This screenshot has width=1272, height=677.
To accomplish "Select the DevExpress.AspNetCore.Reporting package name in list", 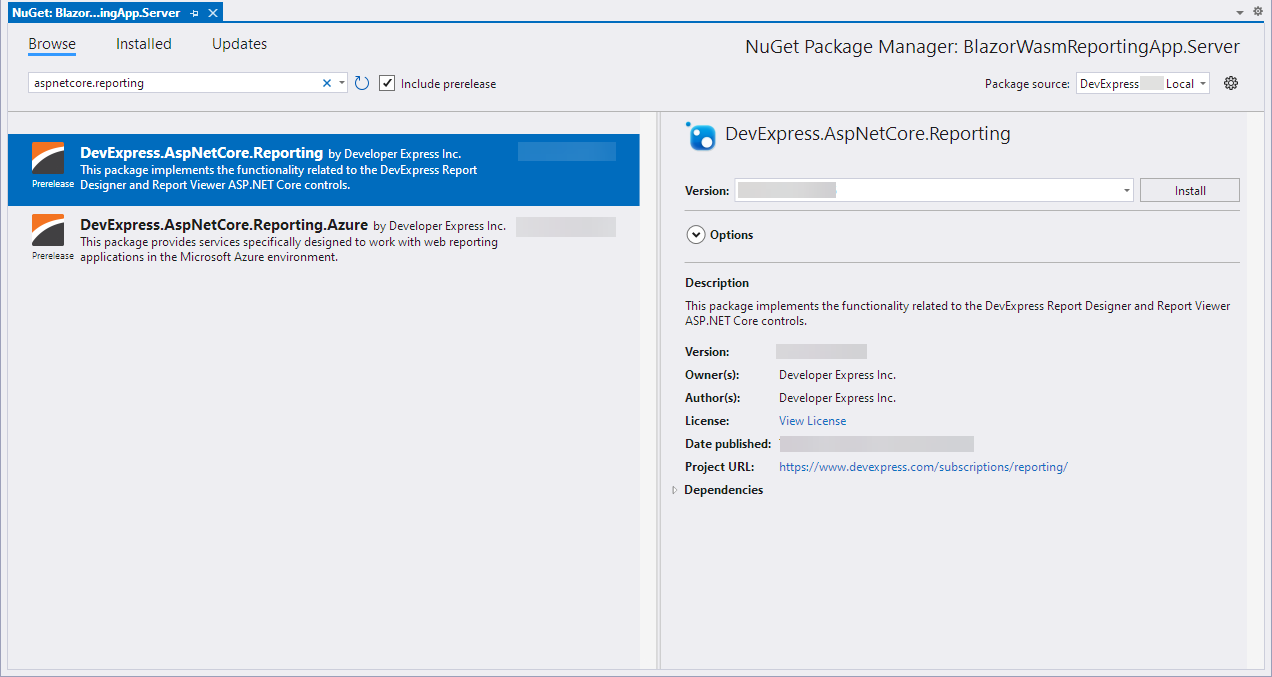I will [201, 153].
